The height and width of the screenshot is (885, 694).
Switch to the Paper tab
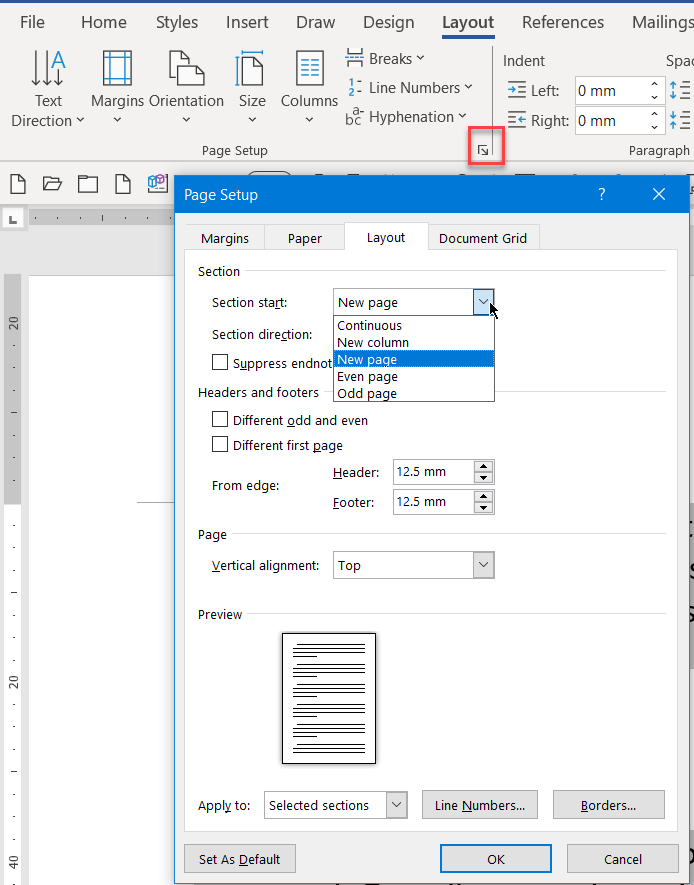305,238
